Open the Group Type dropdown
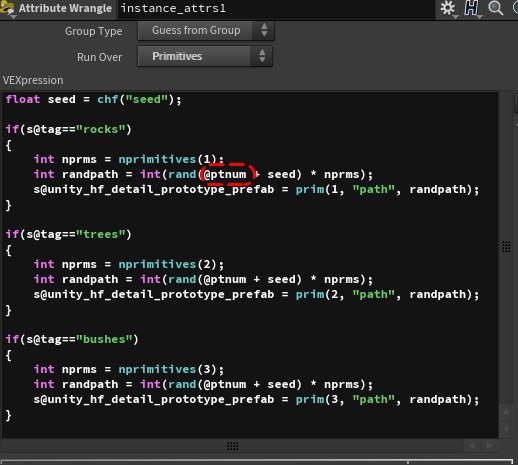This screenshot has height=465, width=518. (206, 31)
